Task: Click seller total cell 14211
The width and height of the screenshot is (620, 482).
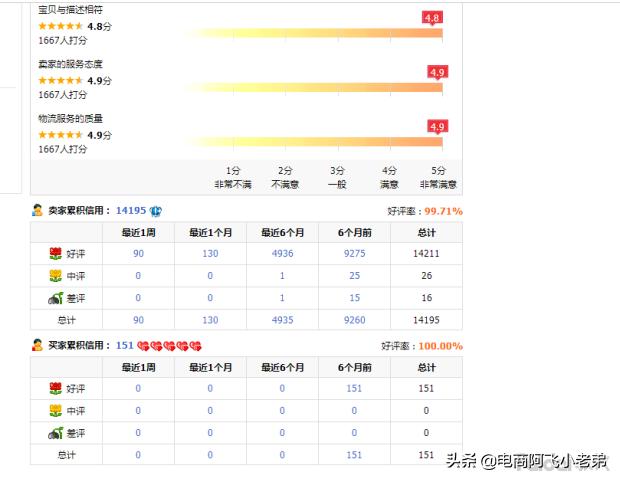Action: (x=426, y=253)
